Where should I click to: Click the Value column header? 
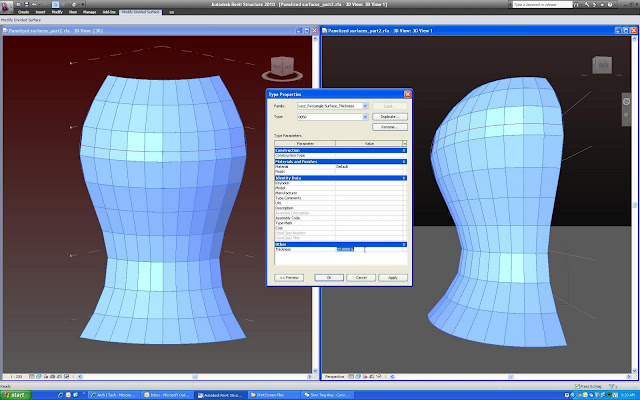[x=369, y=144]
